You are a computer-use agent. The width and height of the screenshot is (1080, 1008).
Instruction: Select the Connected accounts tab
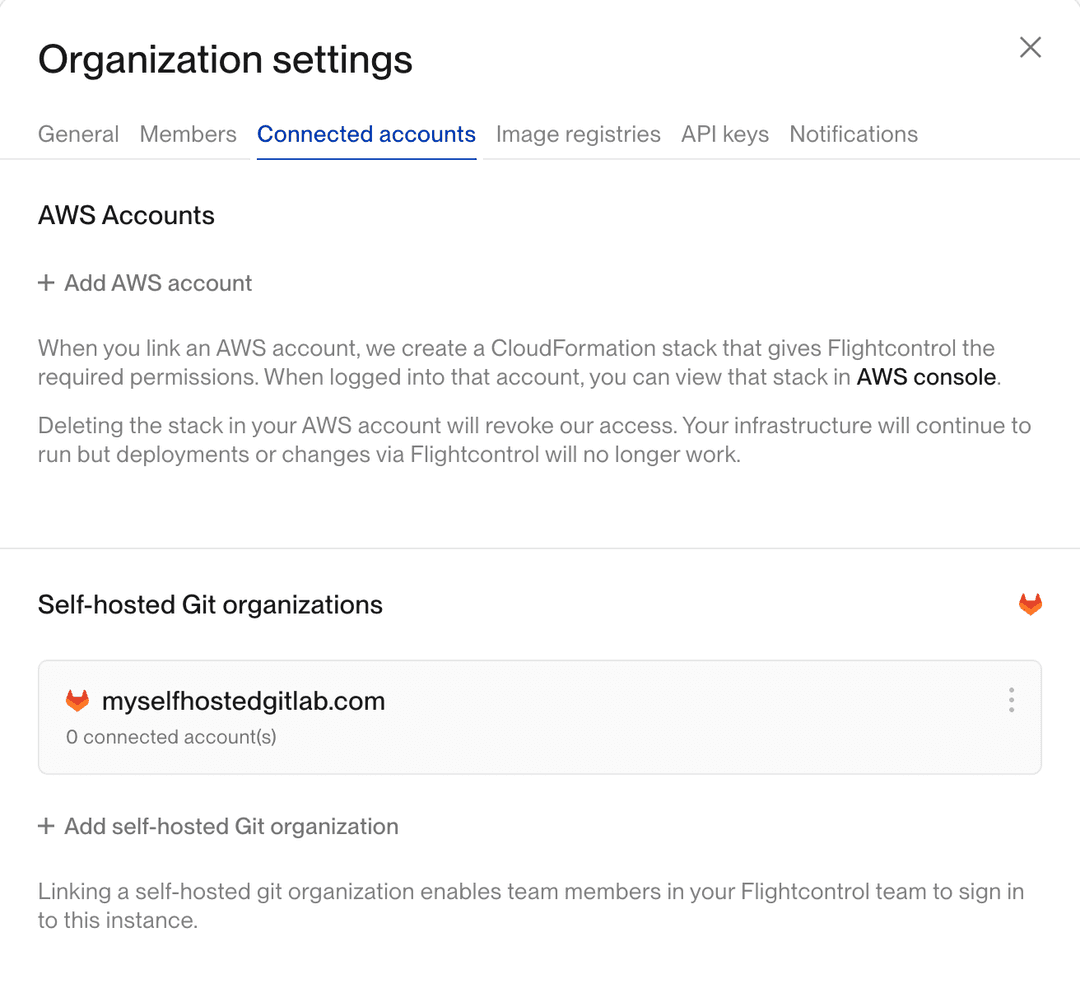coord(366,134)
